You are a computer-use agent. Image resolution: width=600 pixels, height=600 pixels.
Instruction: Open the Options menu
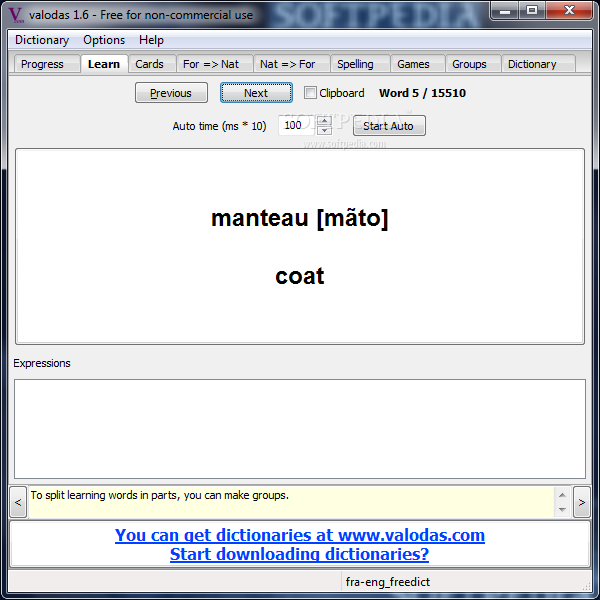(104, 40)
